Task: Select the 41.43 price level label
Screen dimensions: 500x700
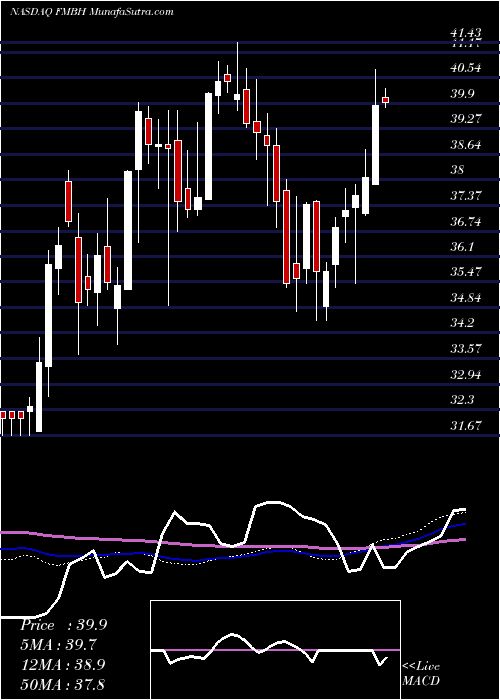Action: point(466,33)
